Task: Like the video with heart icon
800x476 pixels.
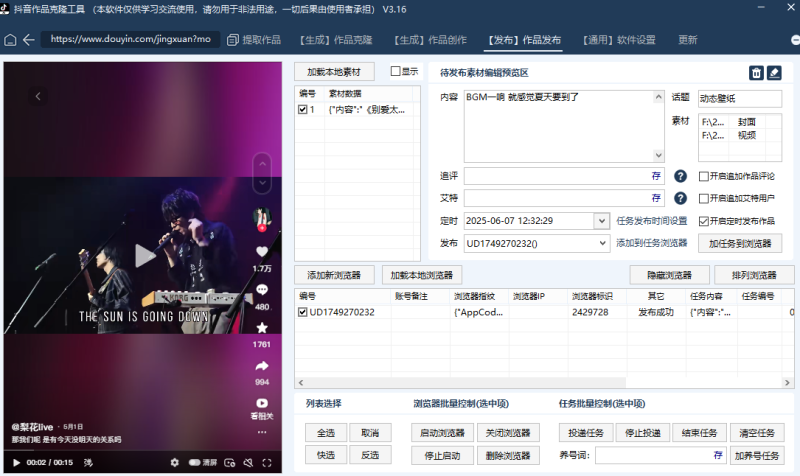Action: pos(262,252)
